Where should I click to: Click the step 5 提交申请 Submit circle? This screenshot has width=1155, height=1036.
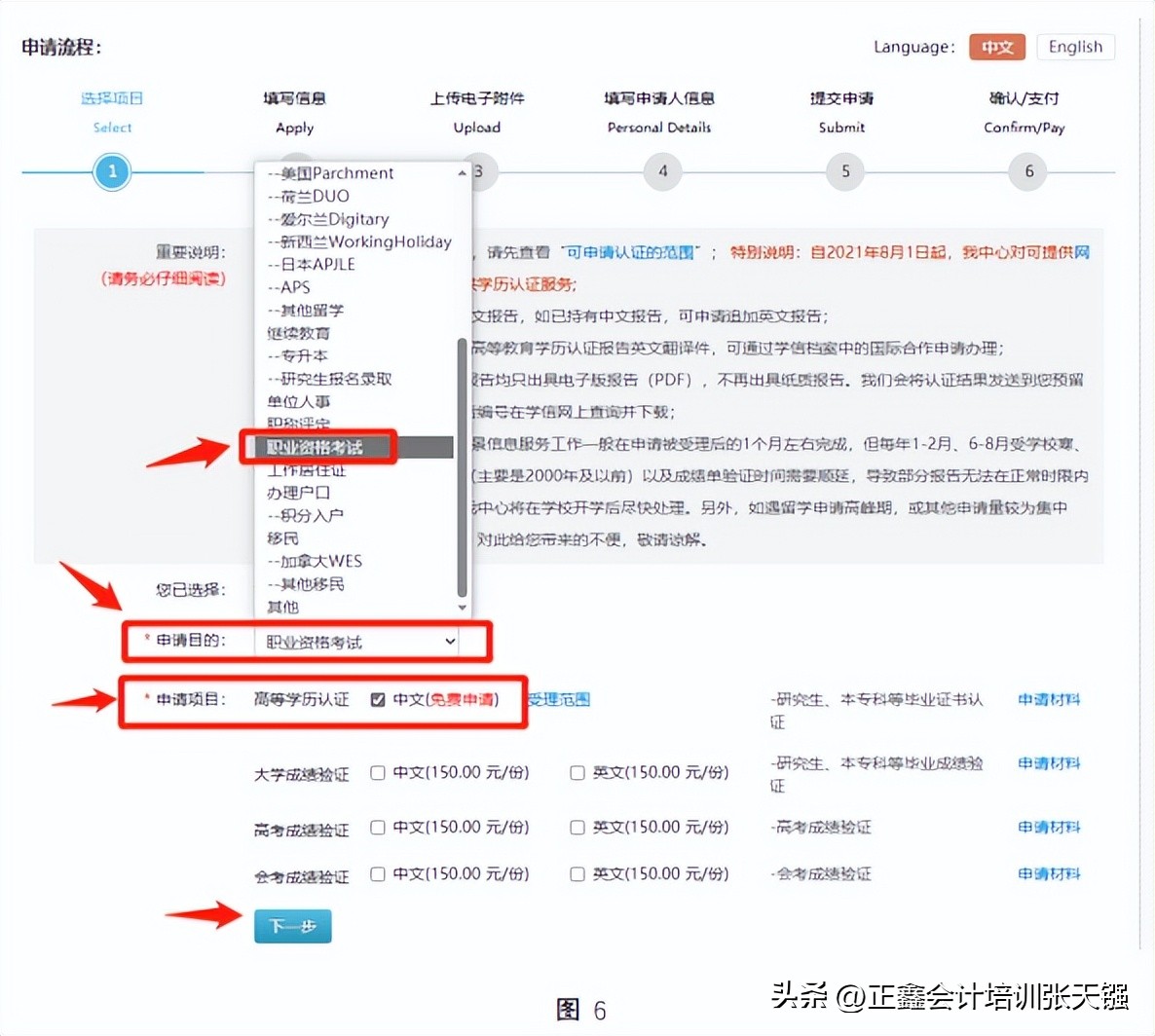(x=843, y=171)
